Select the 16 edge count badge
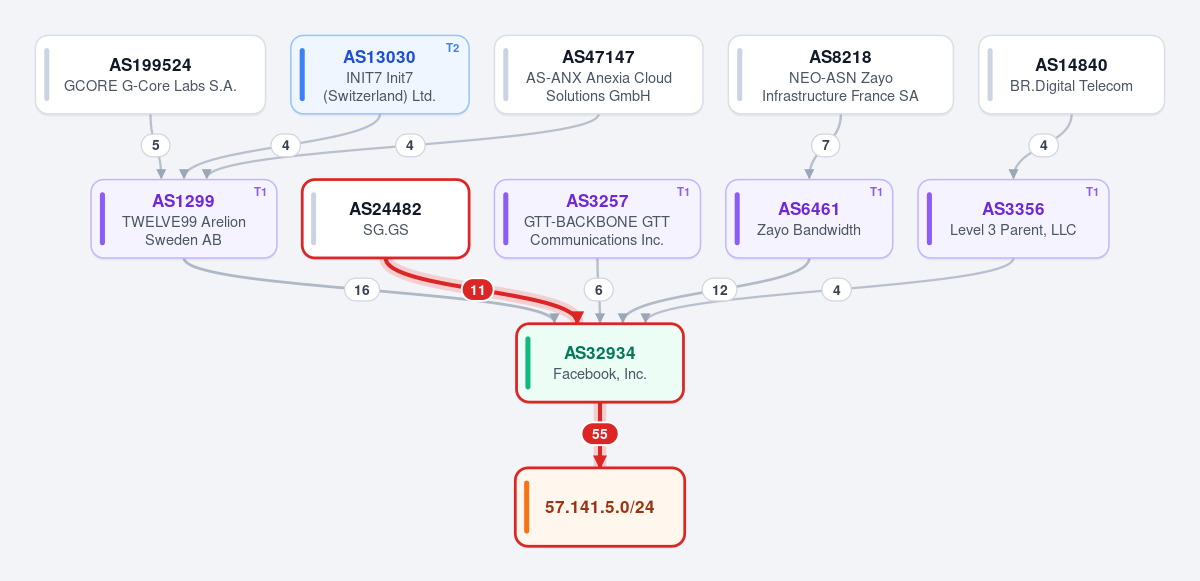This screenshot has width=1200, height=581. point(362,290)
